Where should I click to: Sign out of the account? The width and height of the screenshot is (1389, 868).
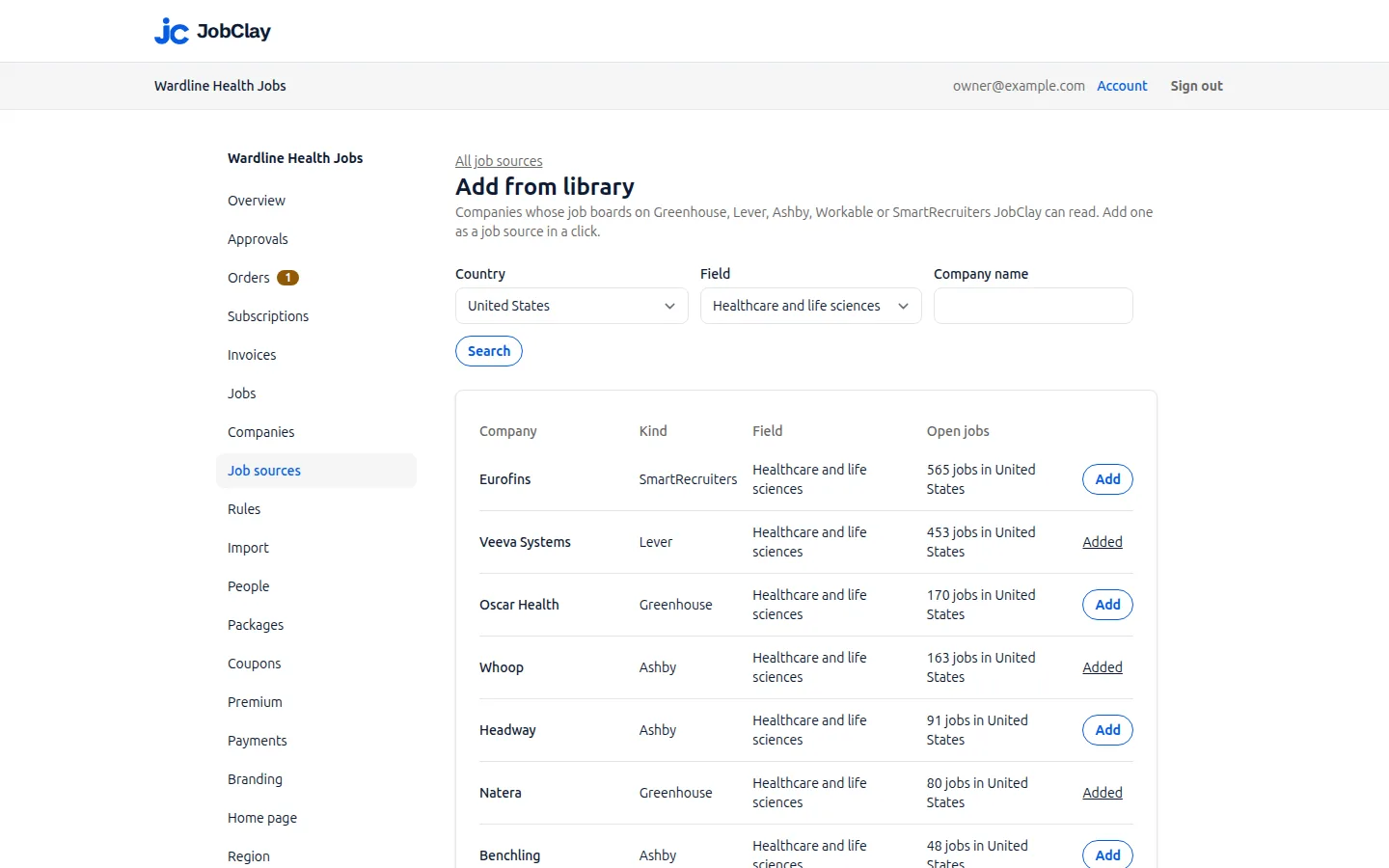click(1196, 86)
